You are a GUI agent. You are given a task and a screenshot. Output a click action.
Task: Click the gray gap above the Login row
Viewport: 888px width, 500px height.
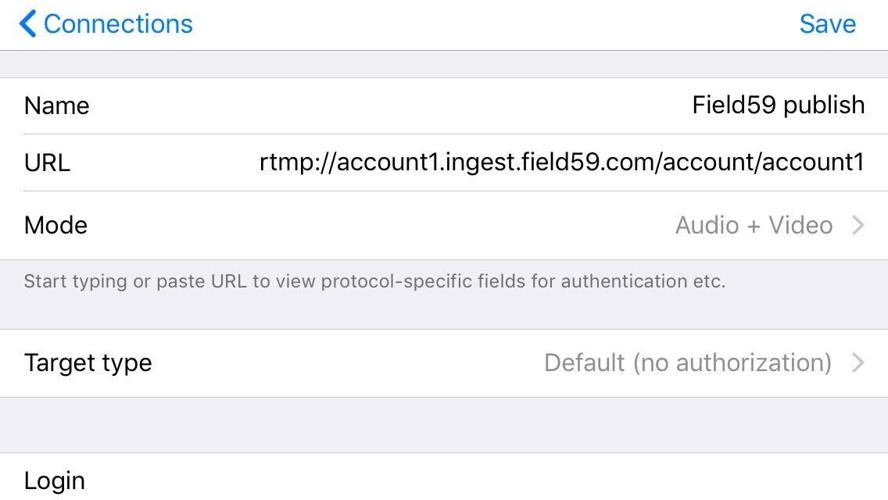(444, 425)
